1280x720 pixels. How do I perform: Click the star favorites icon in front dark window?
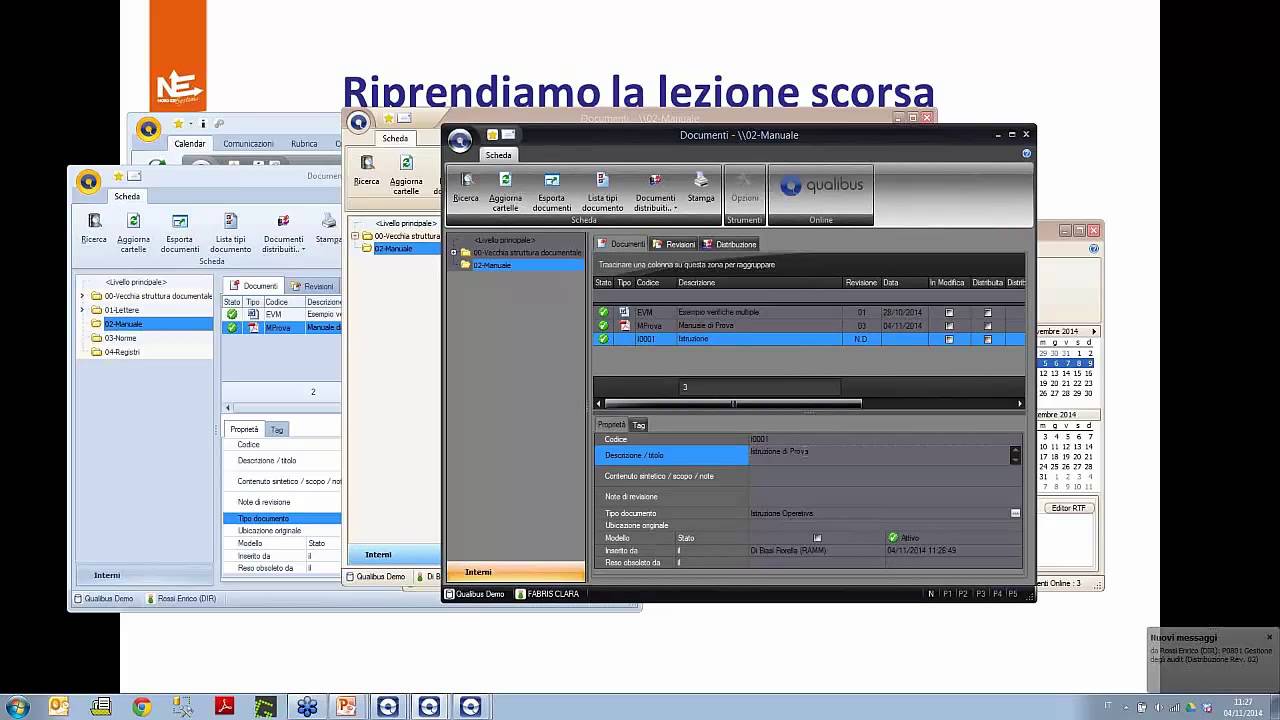(492, 134)
